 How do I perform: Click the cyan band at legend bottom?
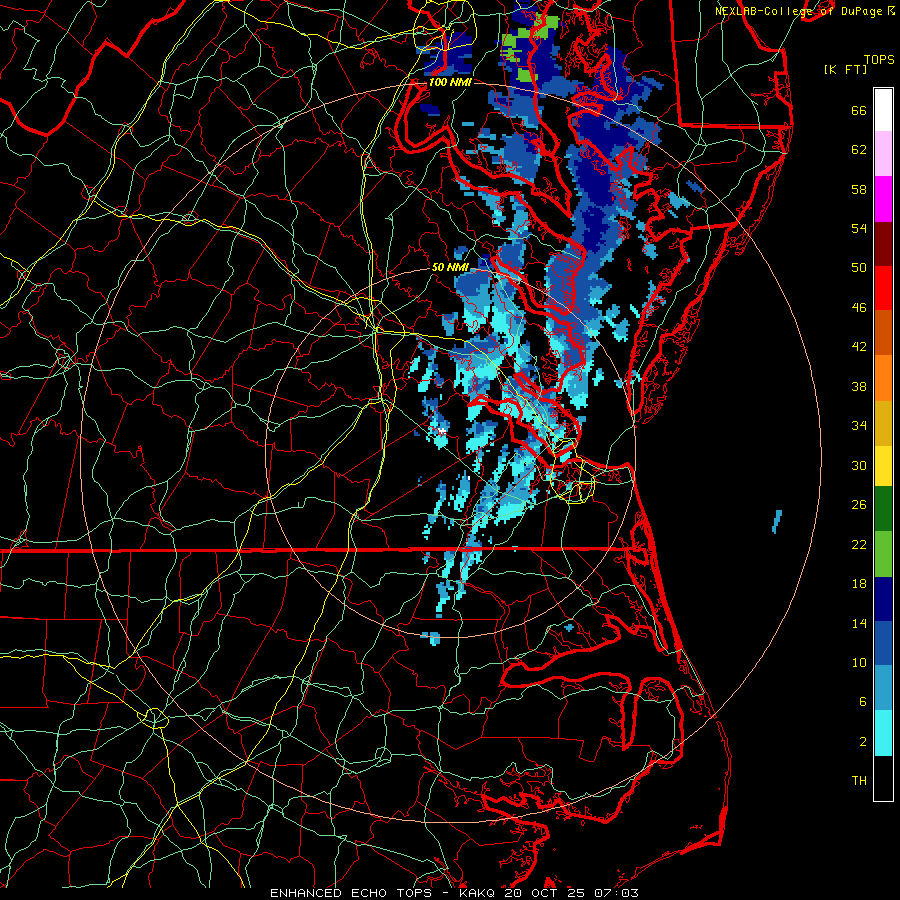click(x=883, y=733)
